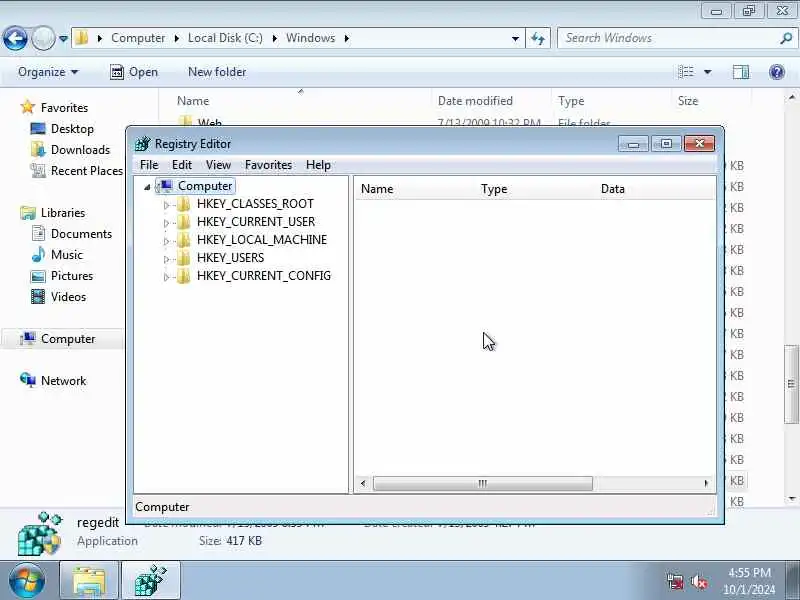Toggle the preview pane icon

(741, 72)
